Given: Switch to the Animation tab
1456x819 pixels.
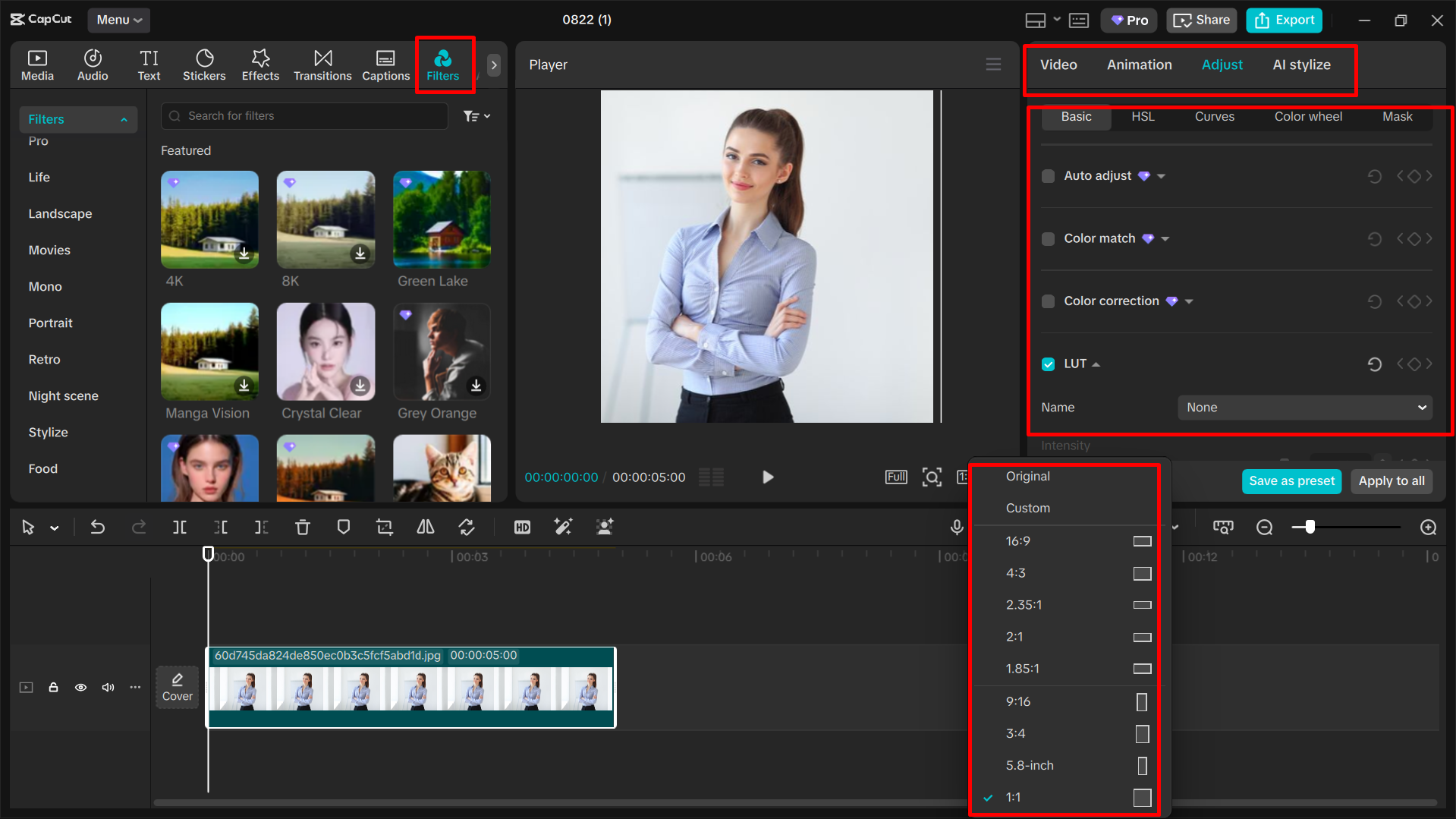Looking at the screenshot, I should click(1139, 65).
